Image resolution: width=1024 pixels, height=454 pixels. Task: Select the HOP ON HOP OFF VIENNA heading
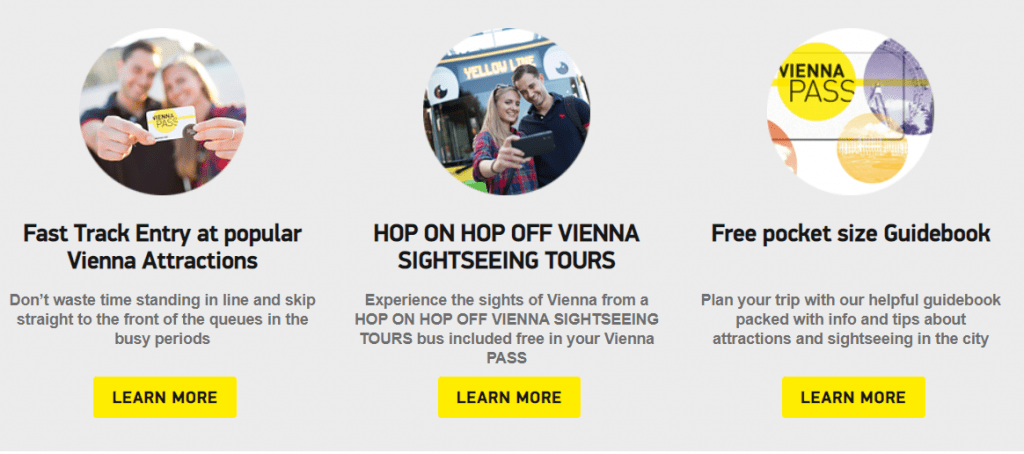[x=506, y=247]
